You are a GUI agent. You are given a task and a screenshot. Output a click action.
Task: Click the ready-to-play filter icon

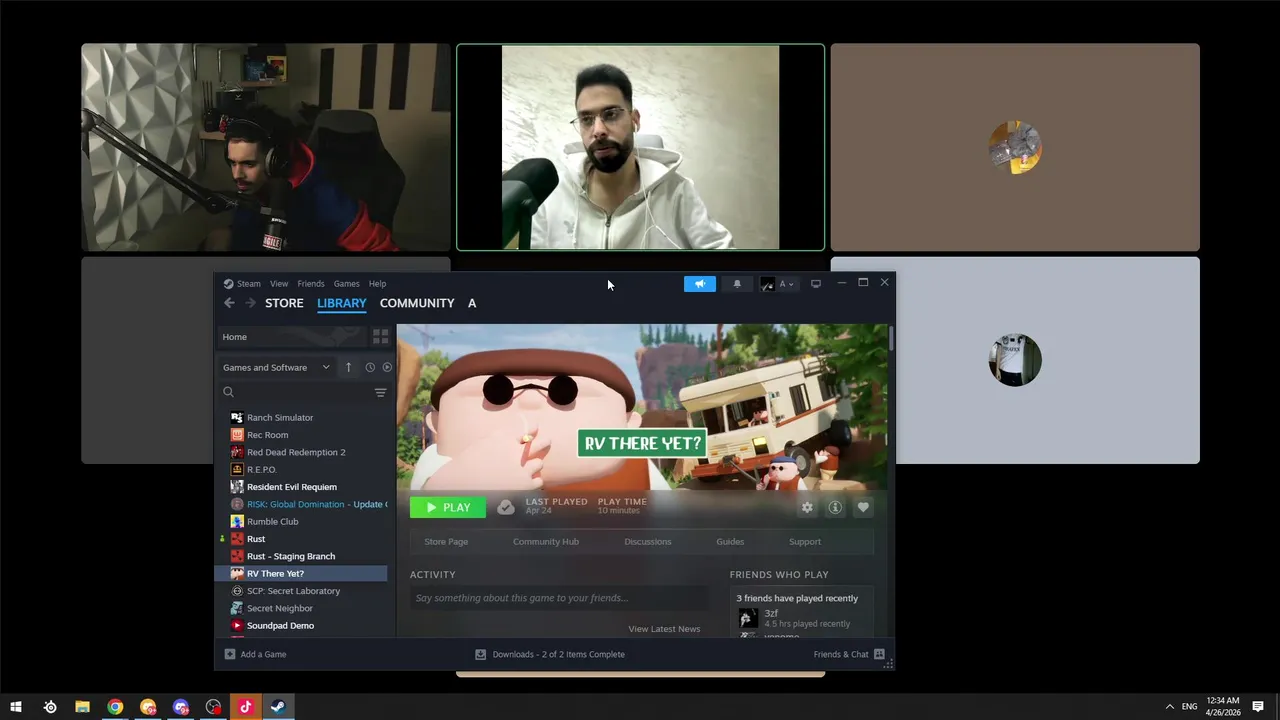(x=387, y=367)
